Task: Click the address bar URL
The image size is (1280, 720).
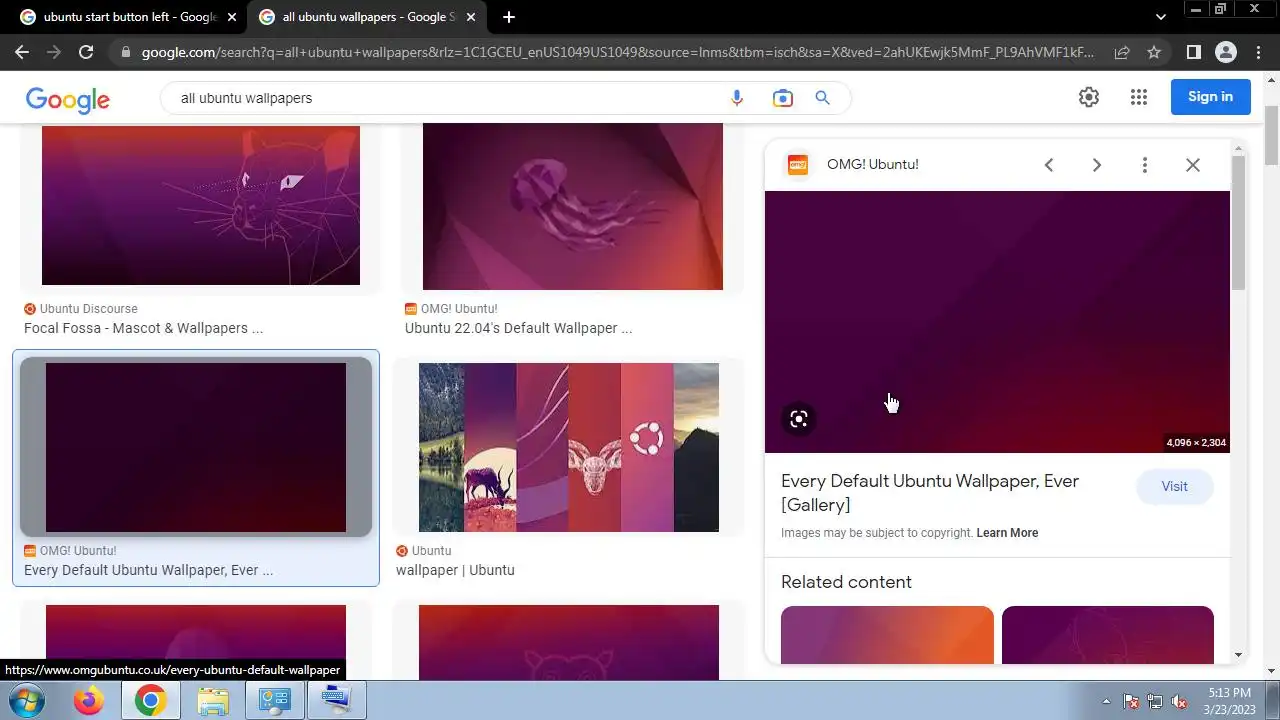Action: pos(618,52)
